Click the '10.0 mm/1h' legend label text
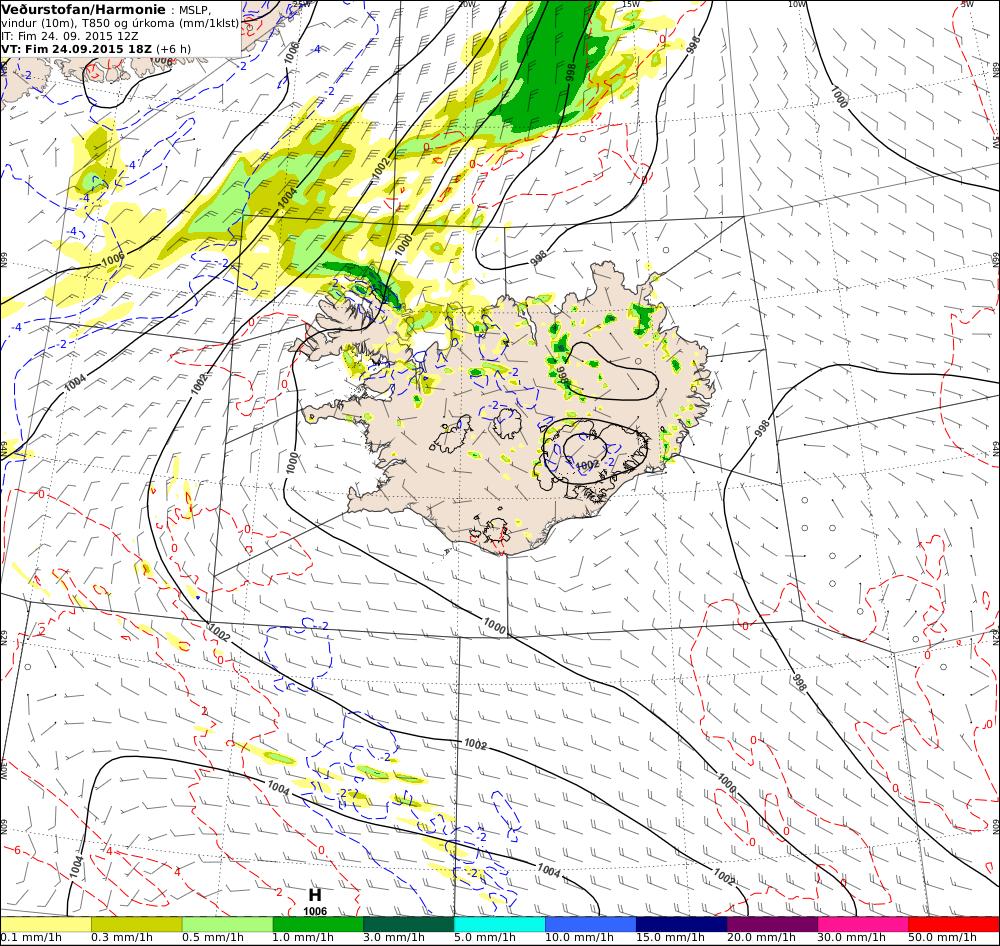 [579, 938]
